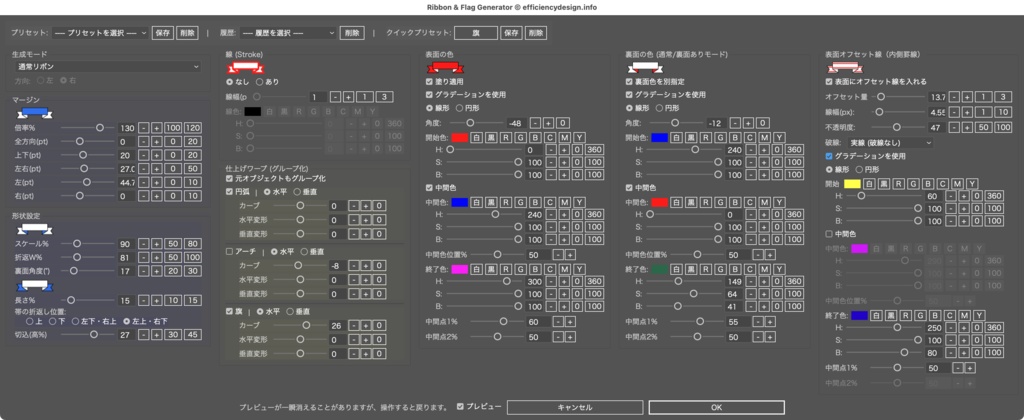1024x420 pixels.
Task: Toggle グラデーションを使用 in 表面の色
Action: [429, 95]
